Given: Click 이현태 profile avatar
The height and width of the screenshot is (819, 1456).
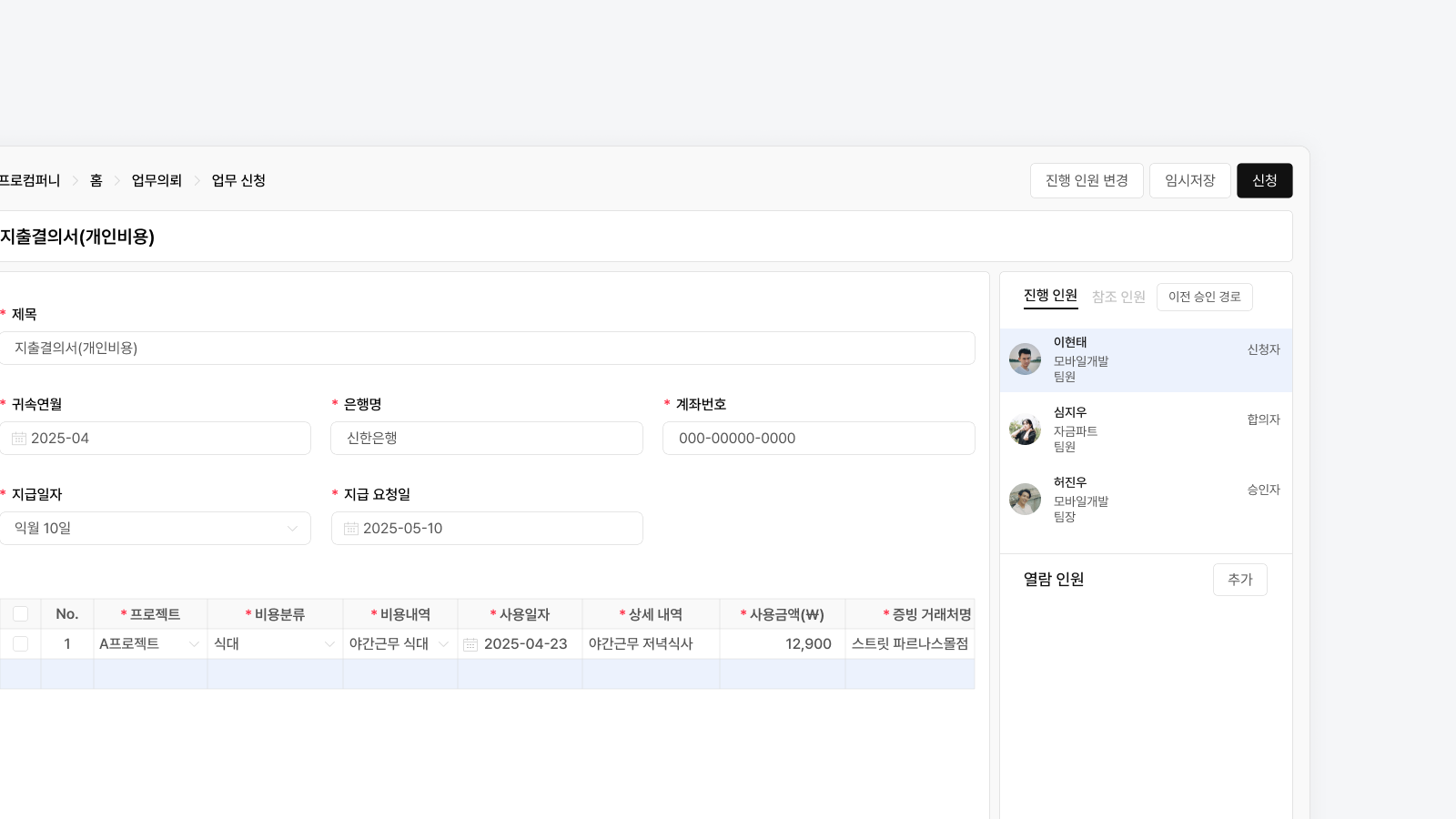Looking at the screenshot, I should point(1025,359).
